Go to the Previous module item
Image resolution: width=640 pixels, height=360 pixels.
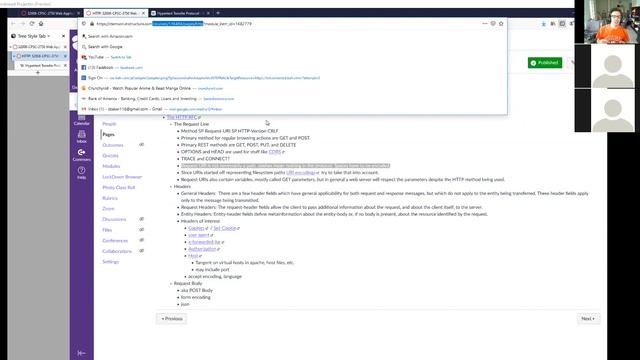(172, 318)
